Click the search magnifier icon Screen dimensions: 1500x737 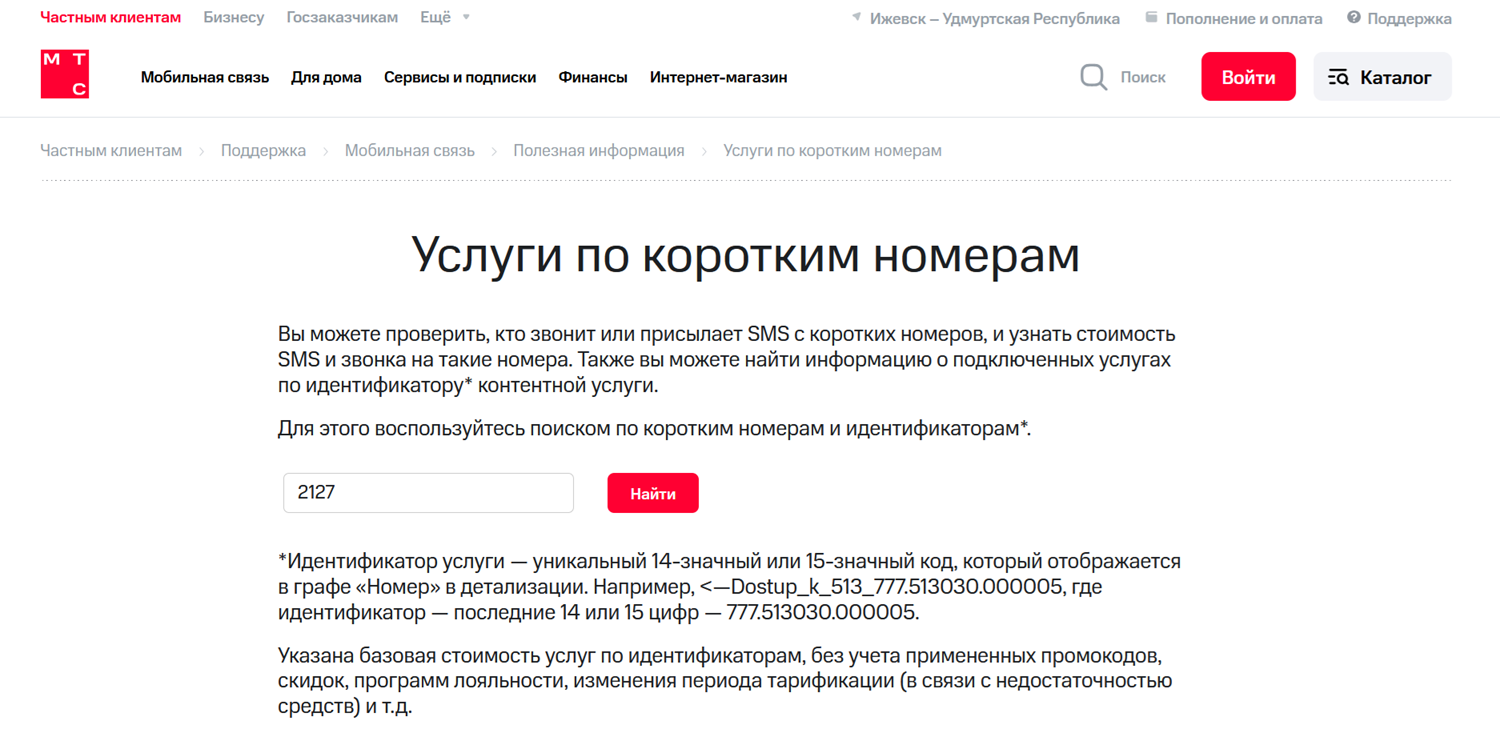[1093, 77]
